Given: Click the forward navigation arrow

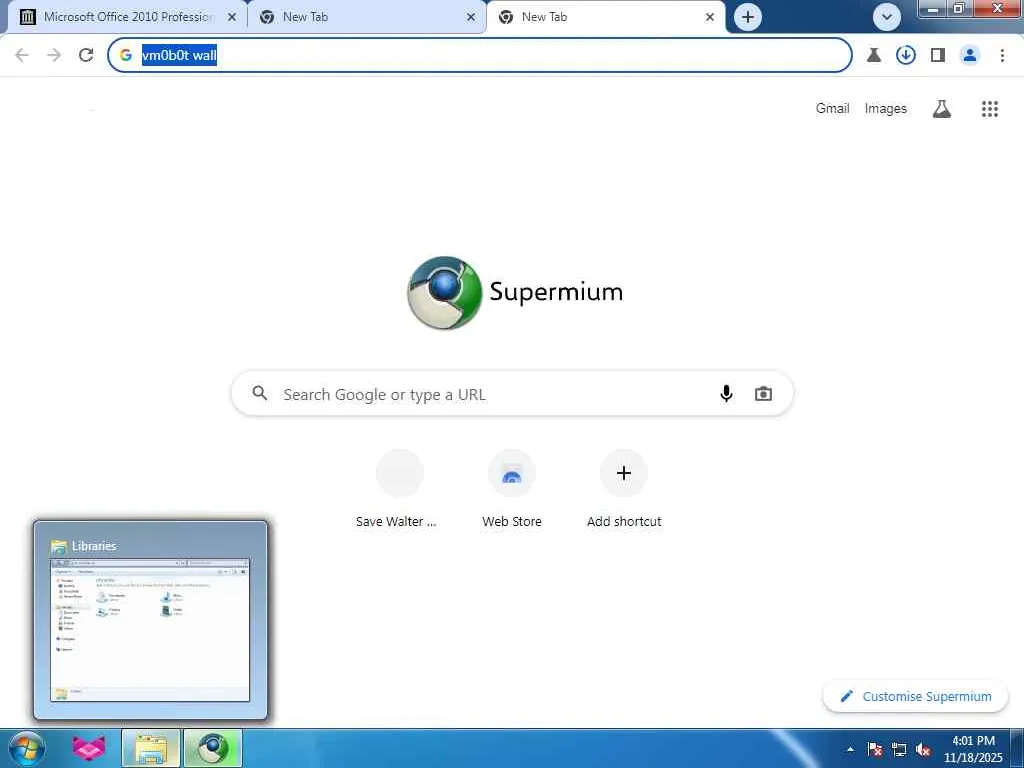Looking at the screenshot, I should (54, 55).
